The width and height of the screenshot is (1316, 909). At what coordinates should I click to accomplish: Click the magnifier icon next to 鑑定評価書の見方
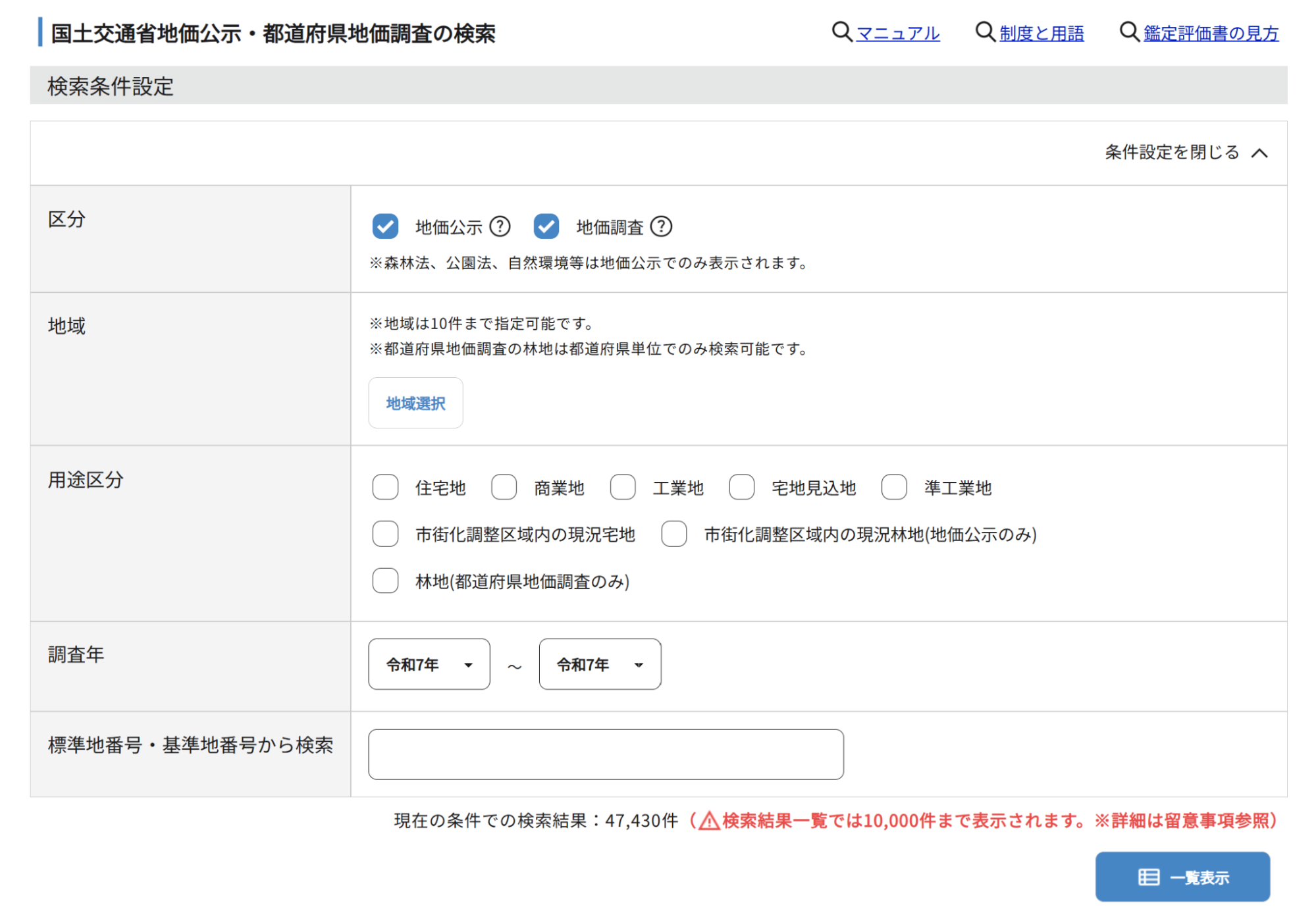1129,32
